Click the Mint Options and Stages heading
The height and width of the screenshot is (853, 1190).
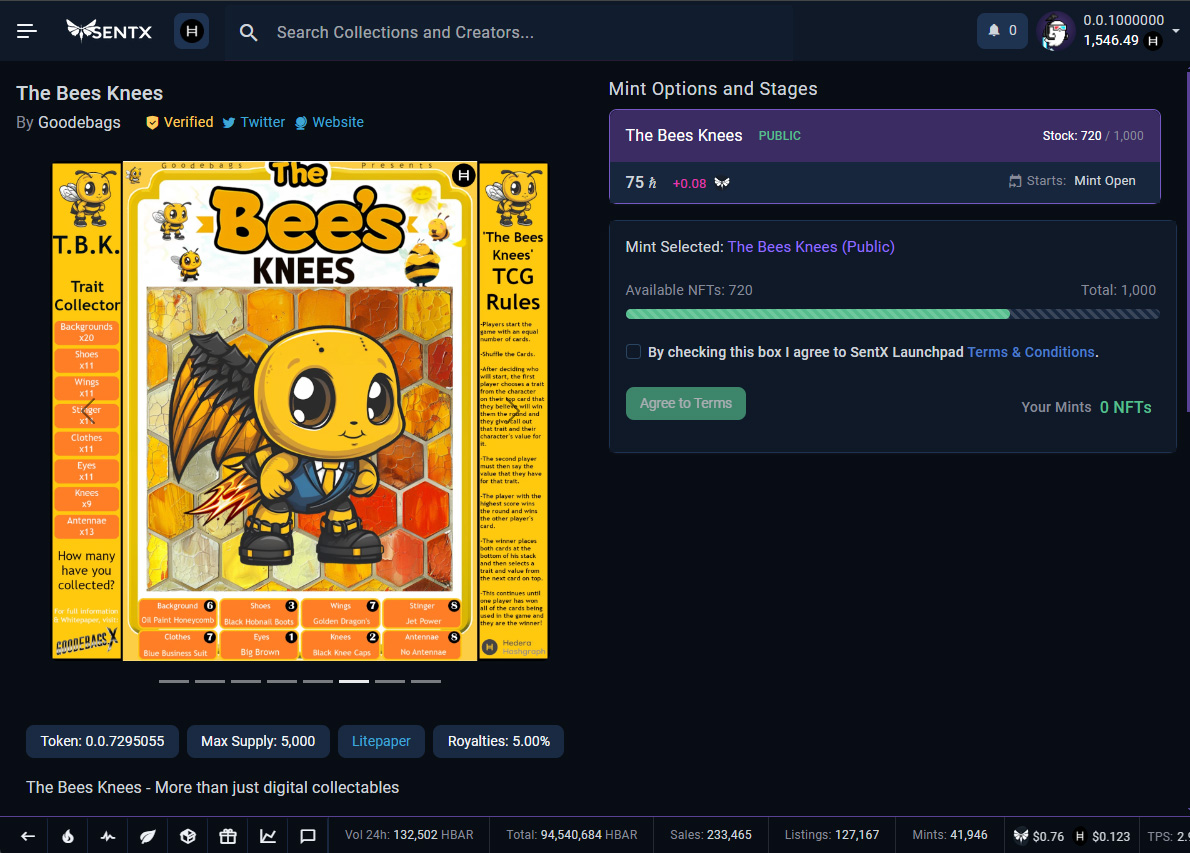pyautogui.click(x=713, y=89)
